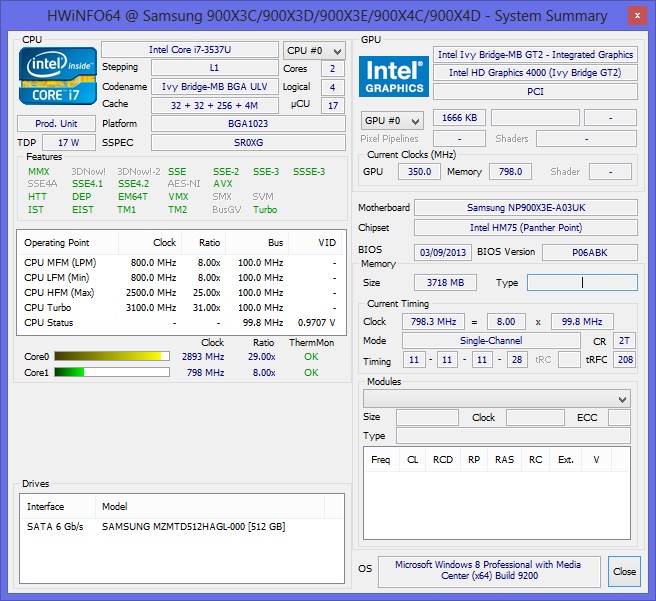This screenshot has width=656, height=601.
Task: Click the Turbo feature label
Action: click(265, 210)
